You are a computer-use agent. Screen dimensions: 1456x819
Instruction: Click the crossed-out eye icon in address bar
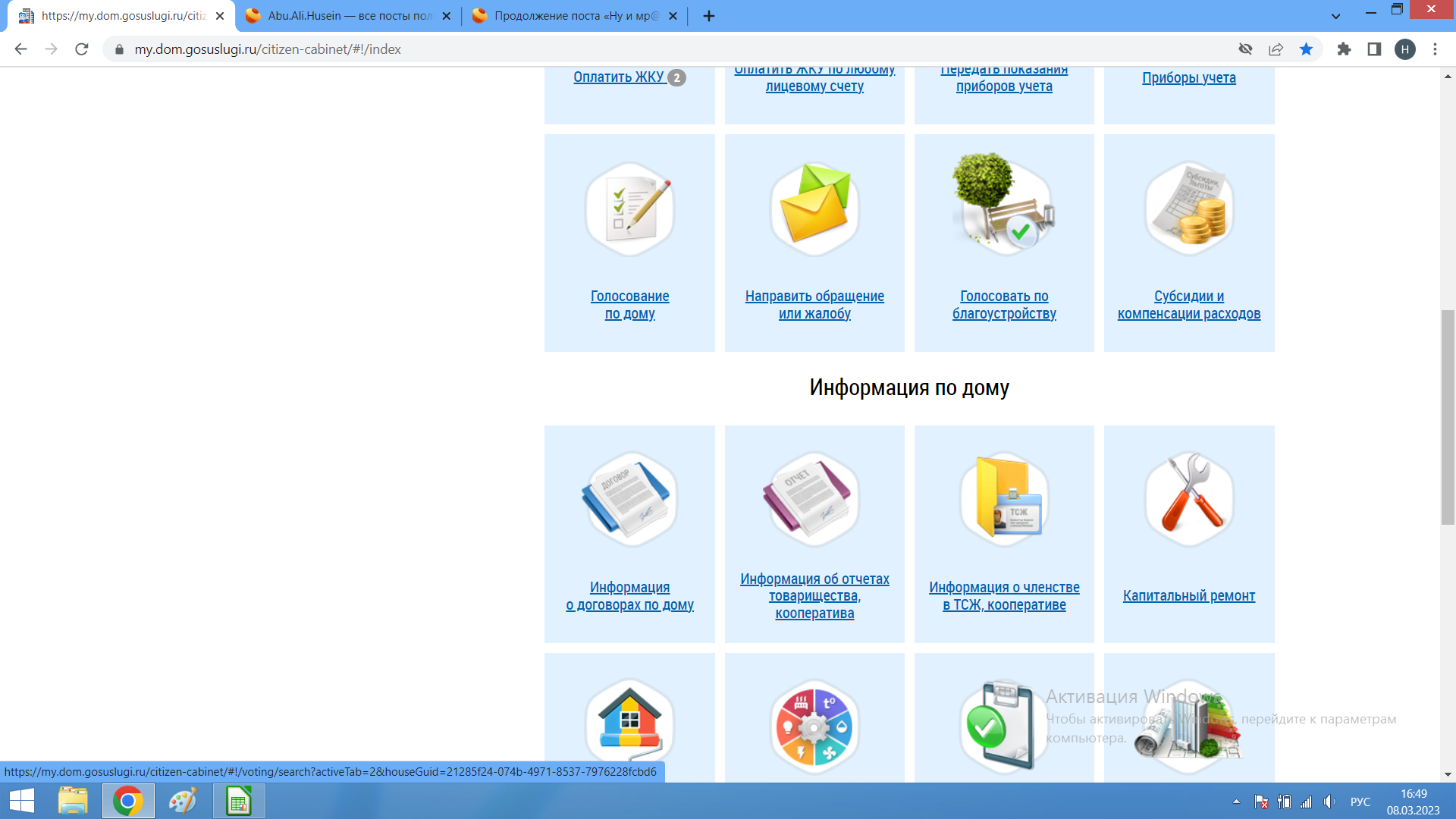click(1245, 49)
